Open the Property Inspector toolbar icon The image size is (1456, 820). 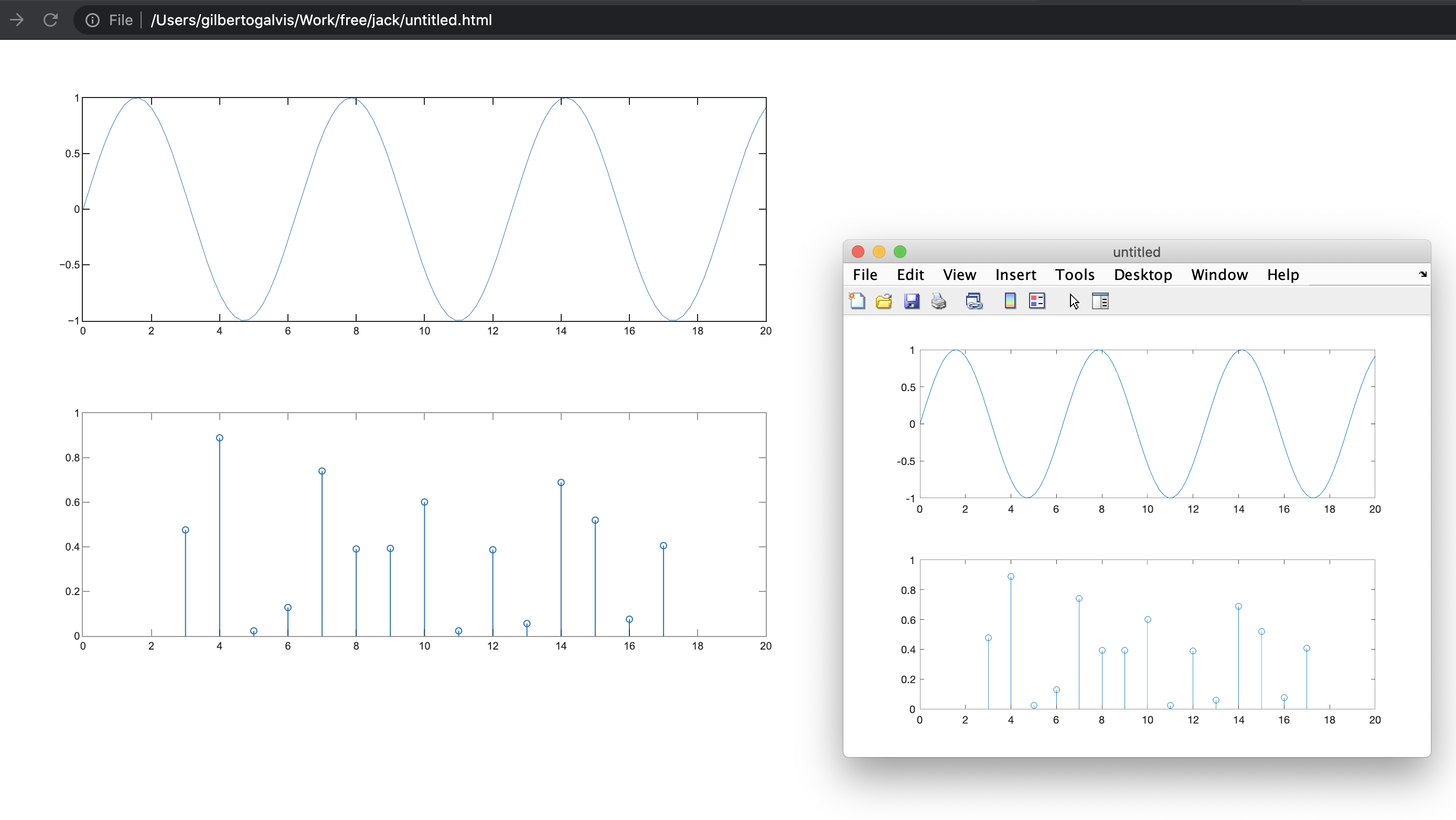[x=1100, y=300]
